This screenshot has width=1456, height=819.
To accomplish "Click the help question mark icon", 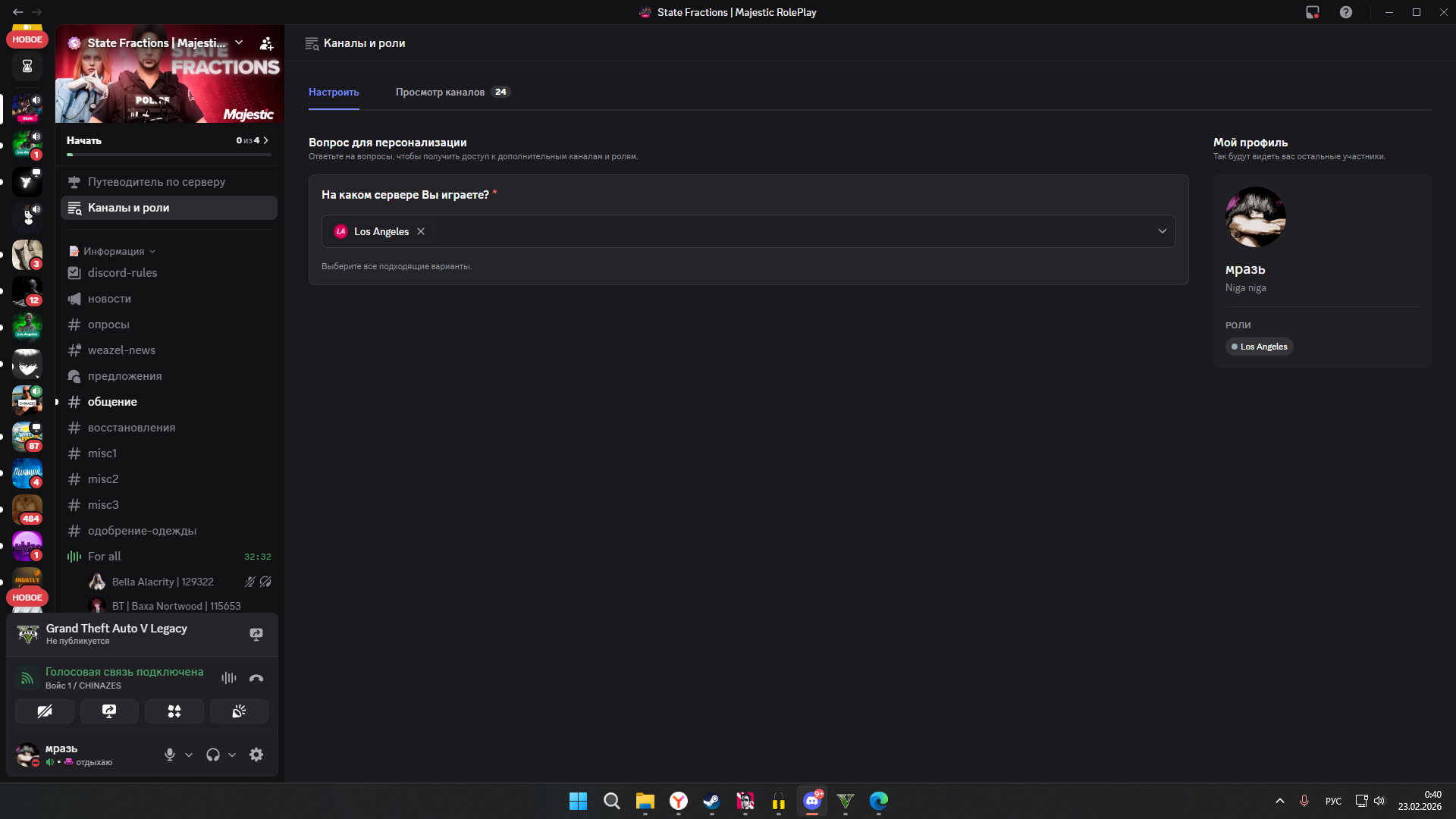I will [1346, 12].
